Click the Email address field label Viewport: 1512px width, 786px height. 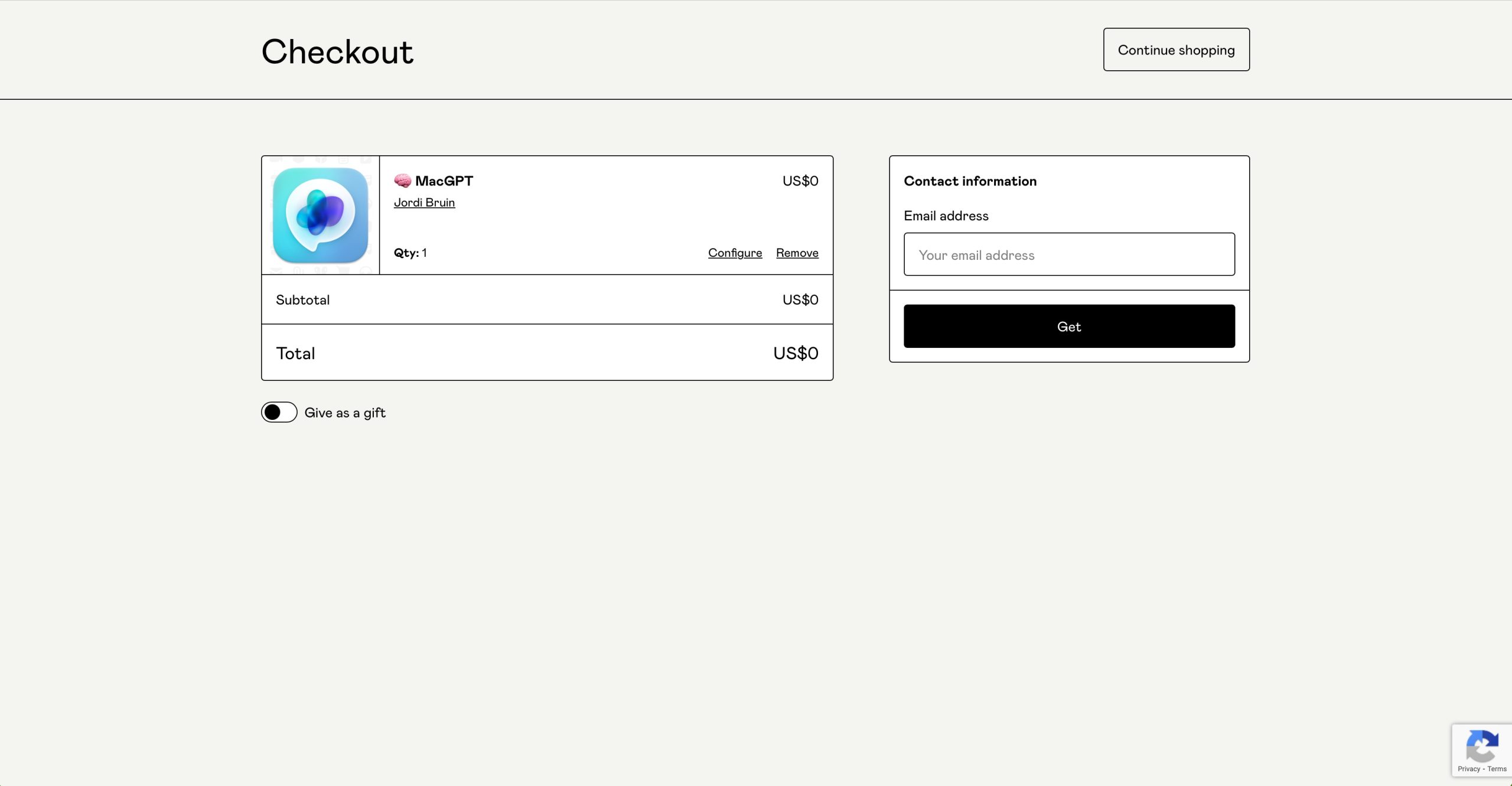tap(946, 216)
